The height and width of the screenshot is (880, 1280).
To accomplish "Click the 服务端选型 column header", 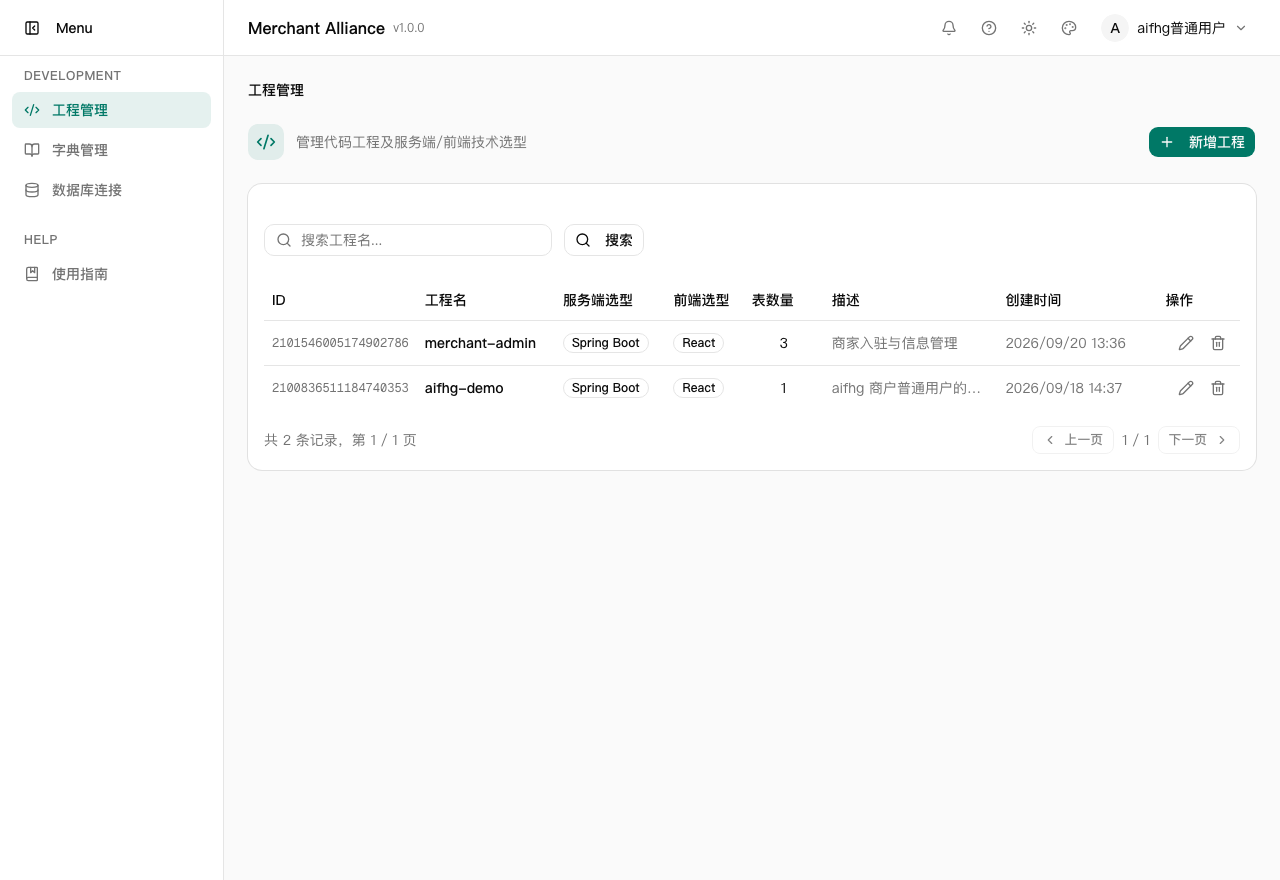I will click(598, 300).
